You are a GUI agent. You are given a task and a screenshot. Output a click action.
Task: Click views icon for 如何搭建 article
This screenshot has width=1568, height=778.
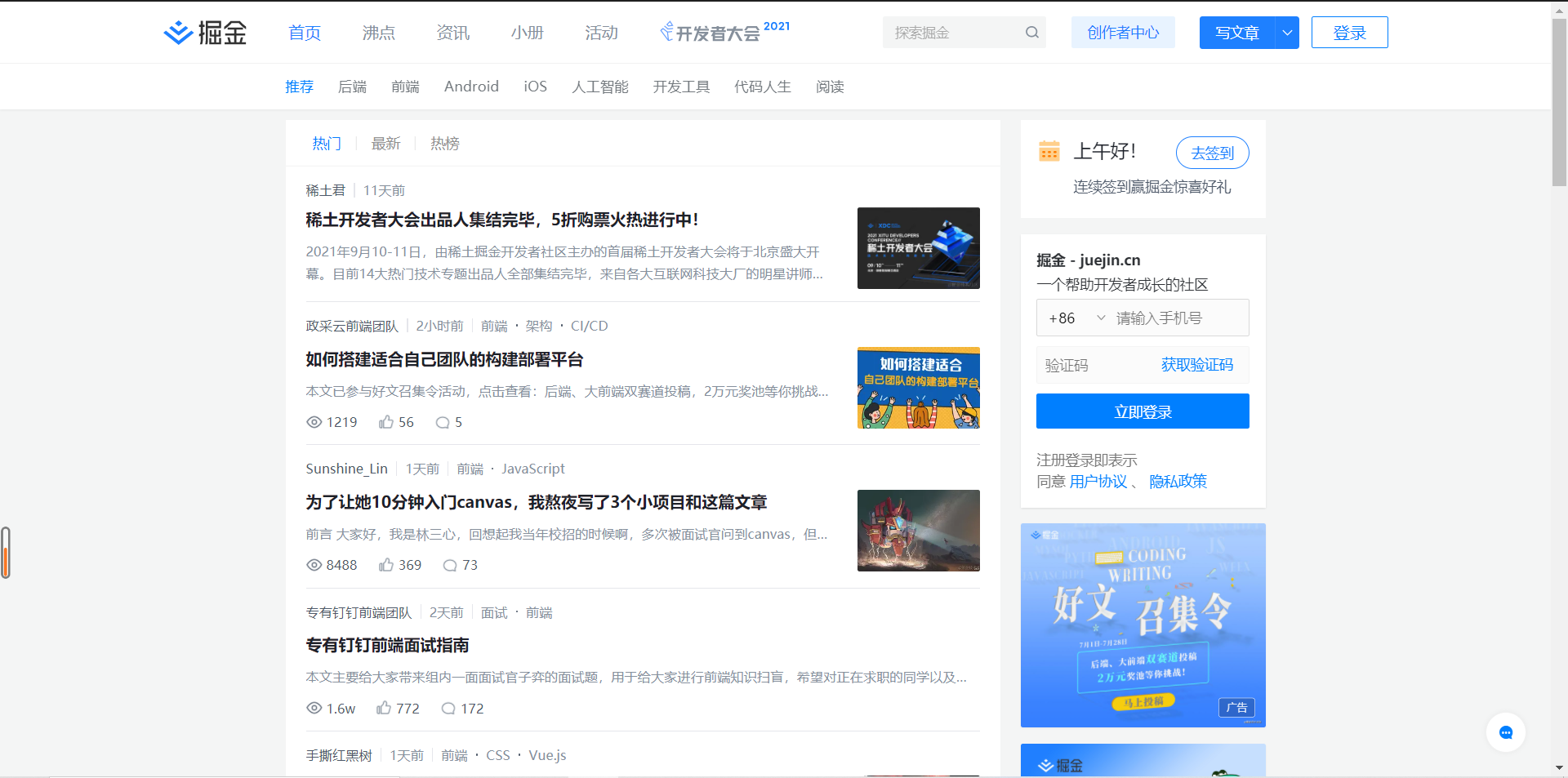click(x=314, y=422)
